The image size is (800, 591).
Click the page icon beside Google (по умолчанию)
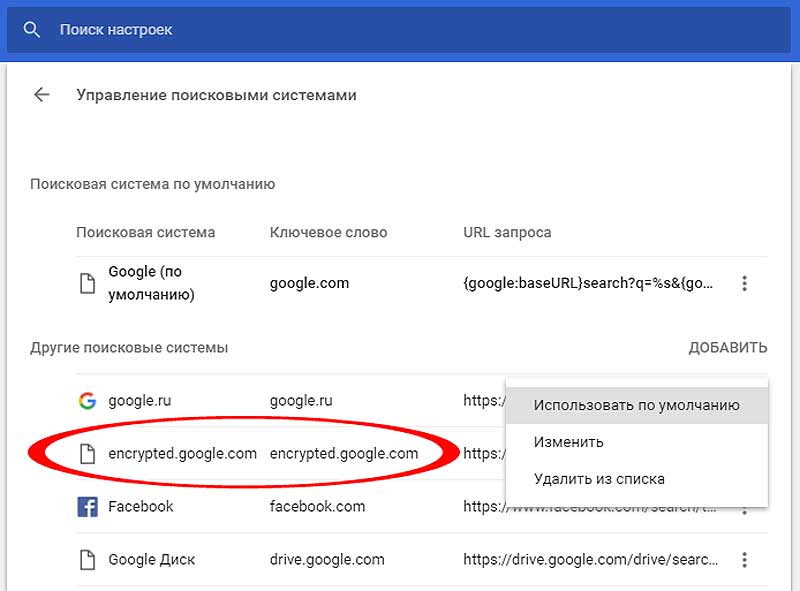click(87, 283)
